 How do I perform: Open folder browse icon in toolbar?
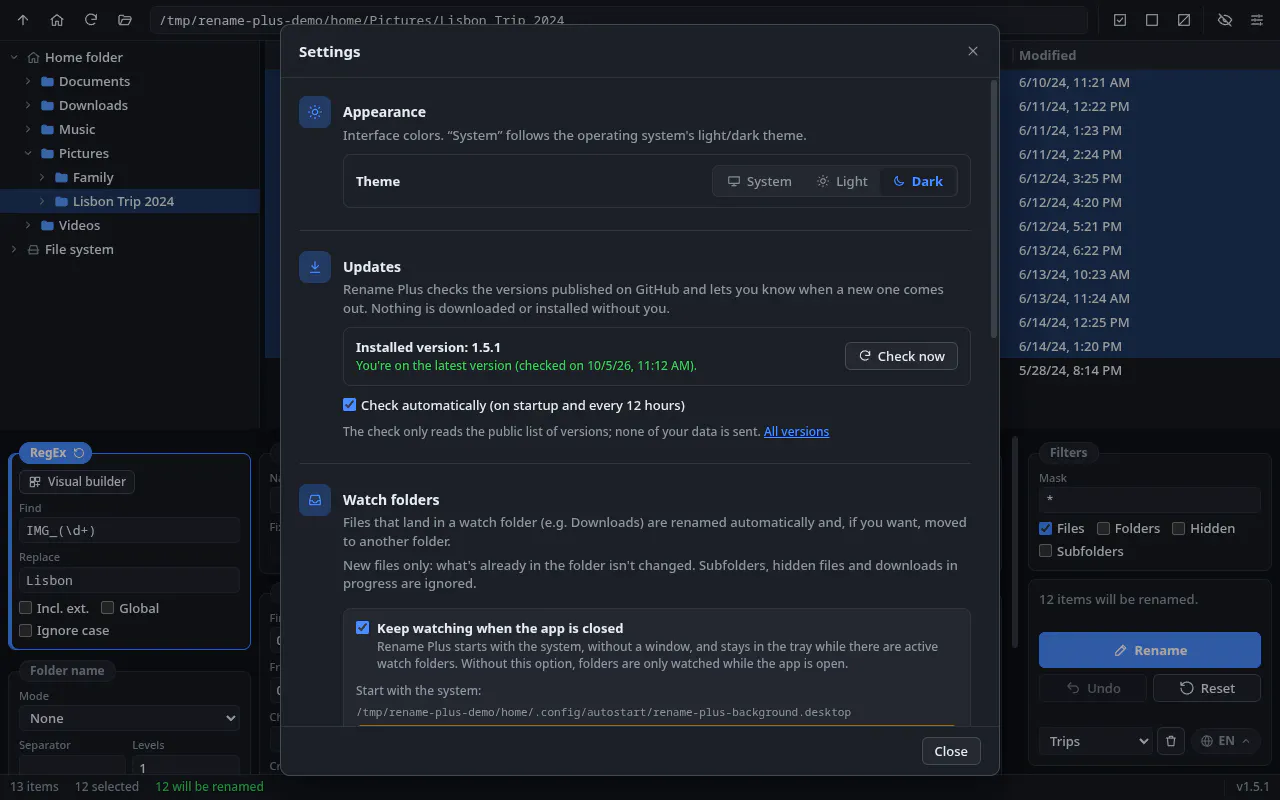click(125, 20)
